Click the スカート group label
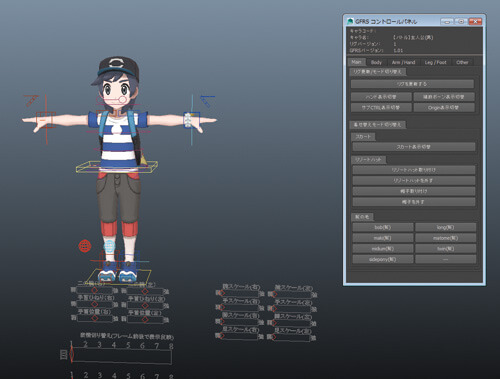This screenshot has height=379, width=500. [x=363, y=137]
